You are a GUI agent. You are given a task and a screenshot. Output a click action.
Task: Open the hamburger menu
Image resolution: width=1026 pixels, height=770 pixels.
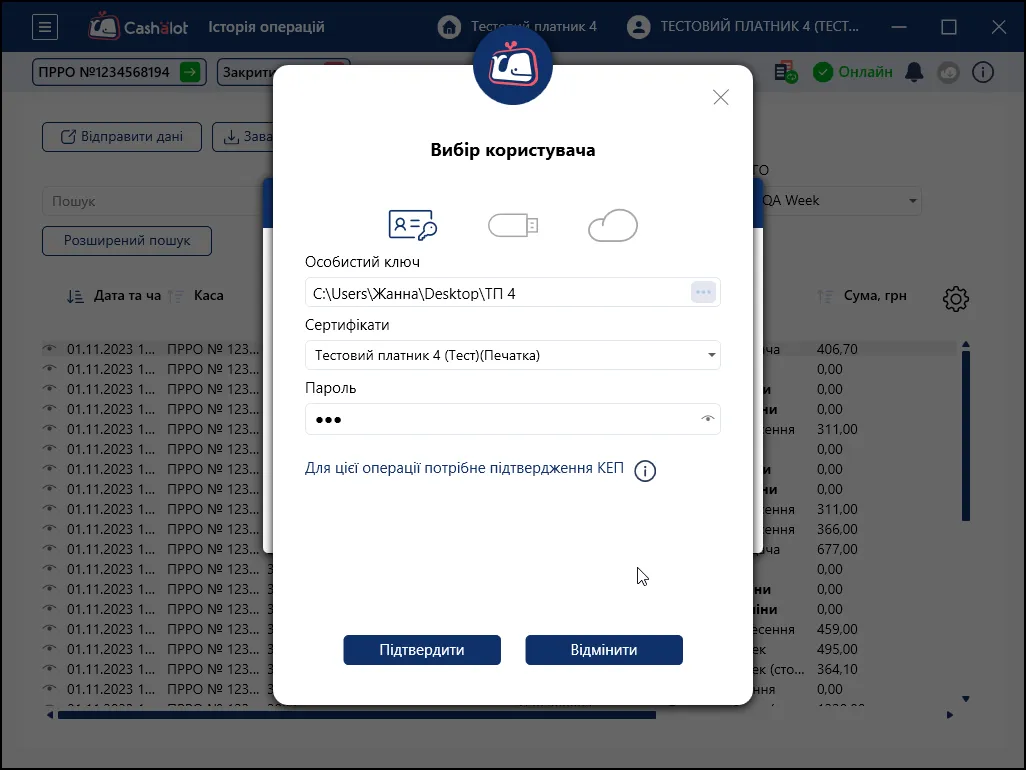point(45,27)
